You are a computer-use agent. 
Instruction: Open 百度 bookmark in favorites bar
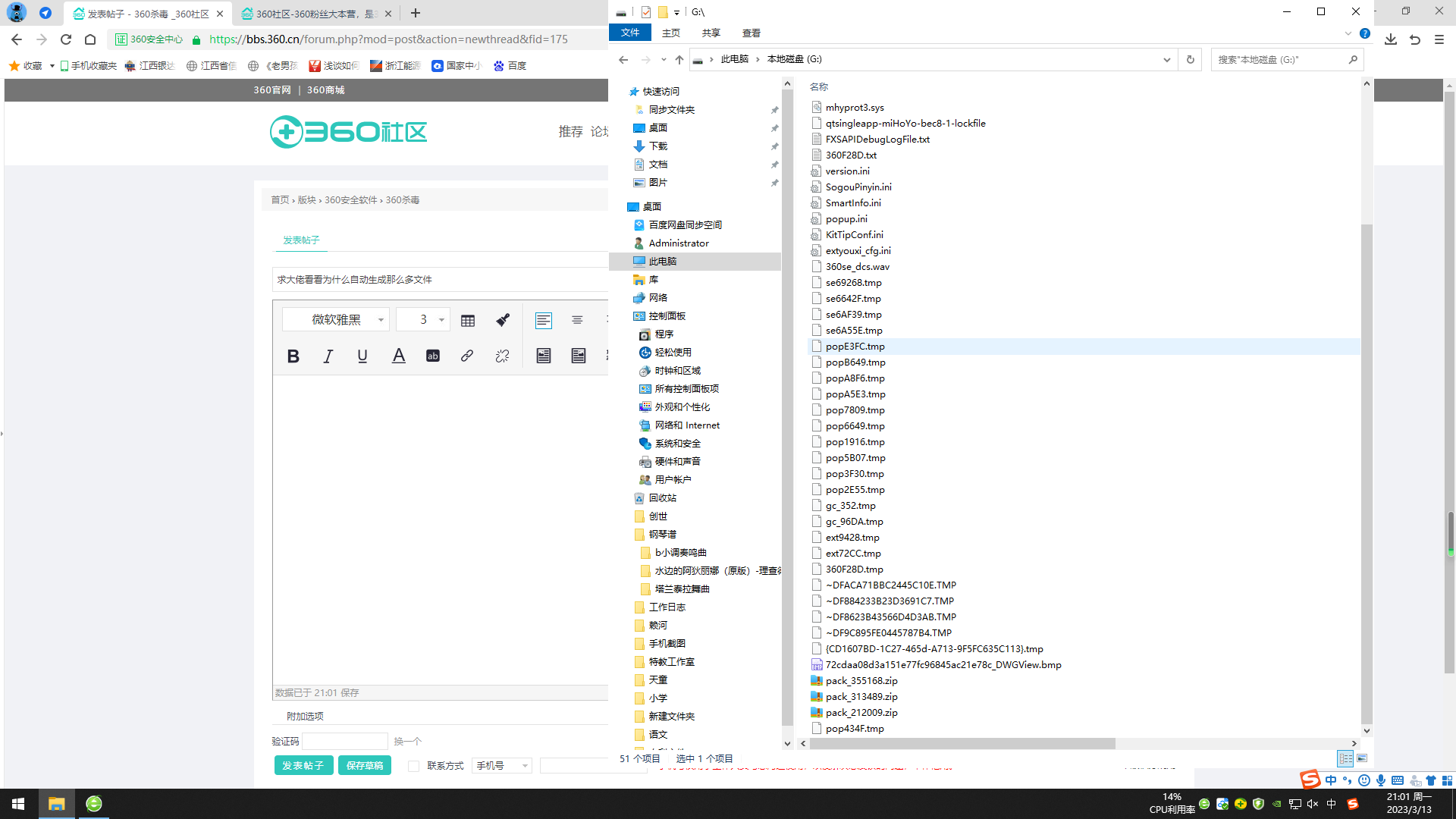coord(510,66)
